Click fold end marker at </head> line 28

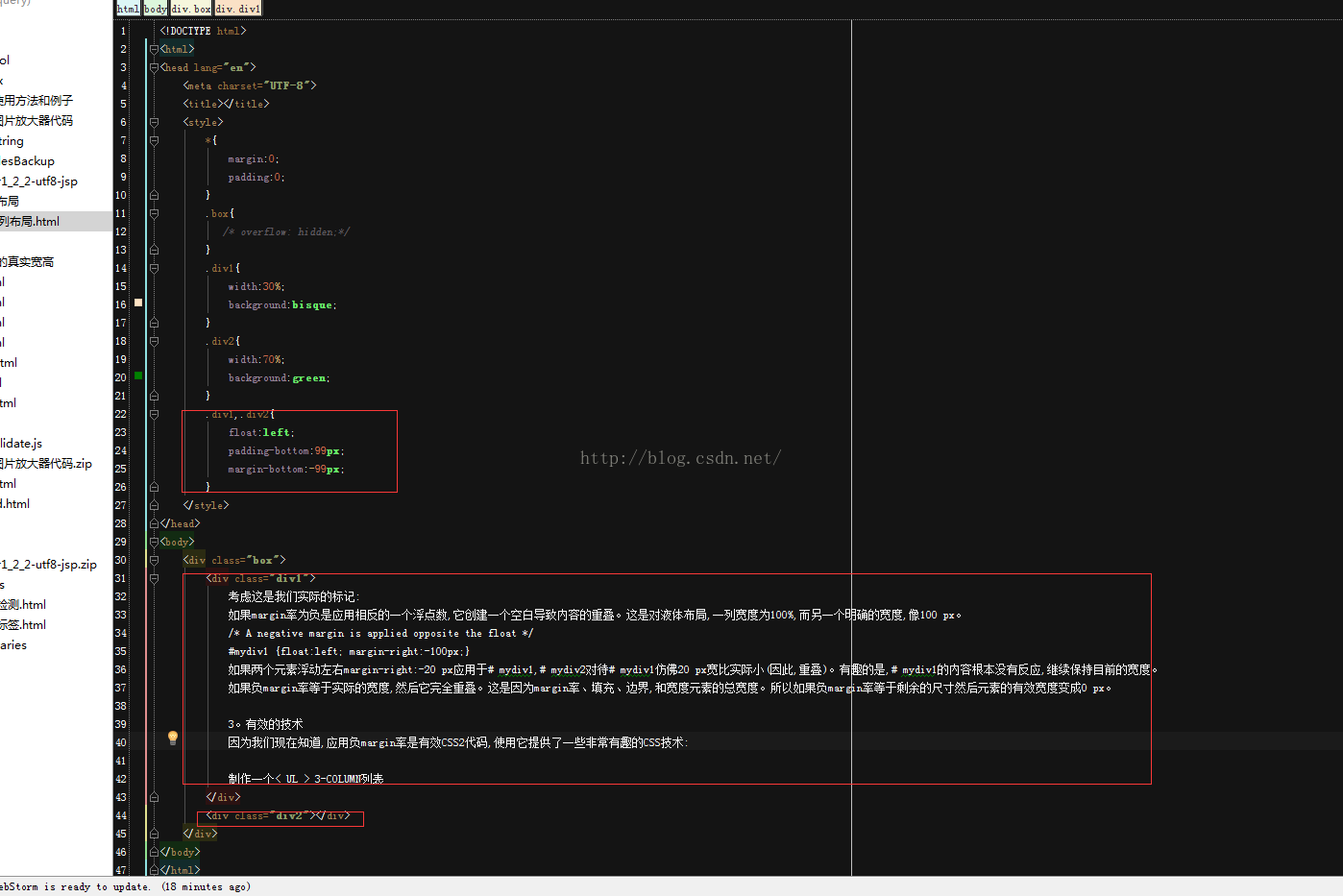pyautogui.click(x=154, y=523)
